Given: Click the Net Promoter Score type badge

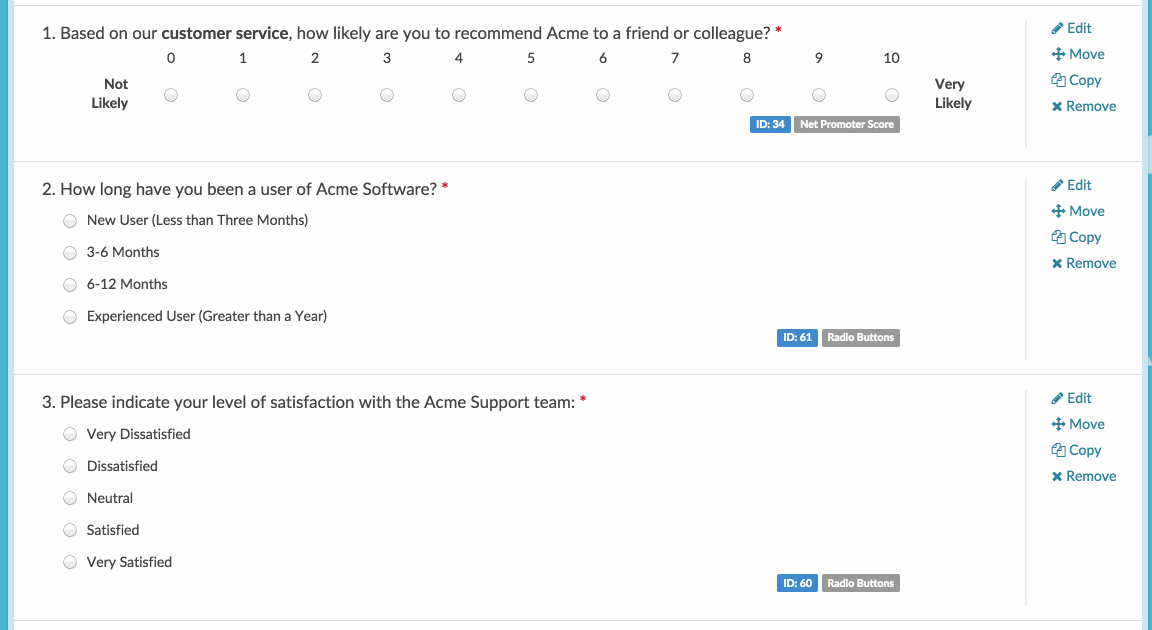Looking at the screenshot, I should coord(847,124).
